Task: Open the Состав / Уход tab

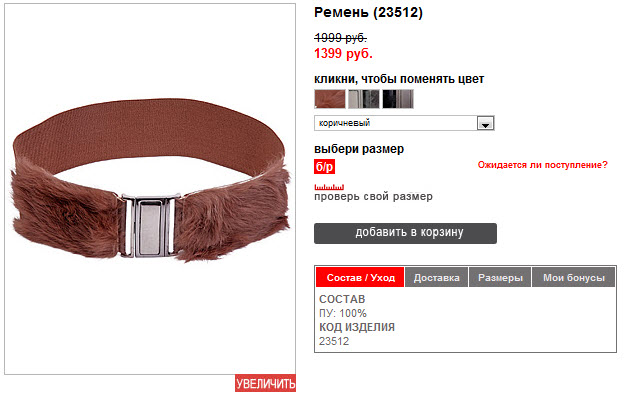Action: point(360,278)
